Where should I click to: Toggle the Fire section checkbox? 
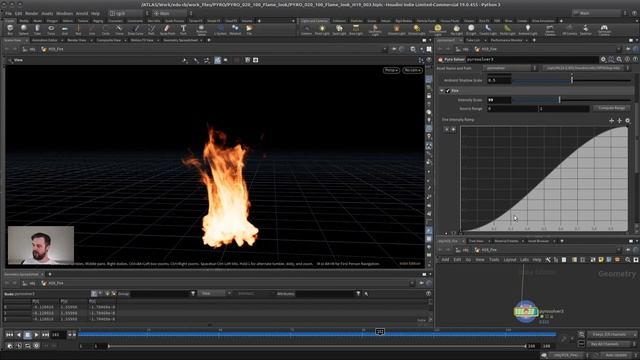coord(448,91)
